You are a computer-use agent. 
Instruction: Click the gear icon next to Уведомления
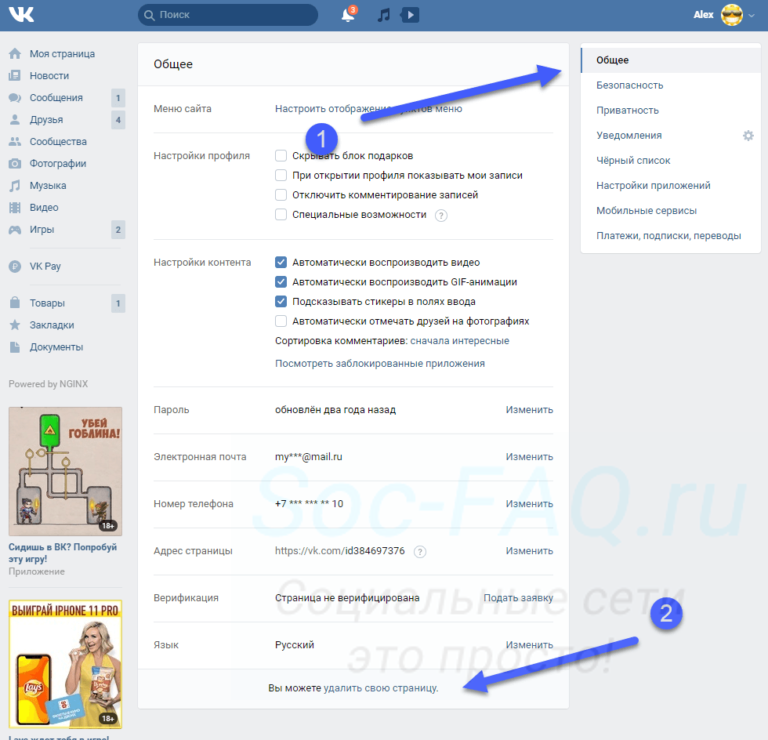[x=748, y=135]
